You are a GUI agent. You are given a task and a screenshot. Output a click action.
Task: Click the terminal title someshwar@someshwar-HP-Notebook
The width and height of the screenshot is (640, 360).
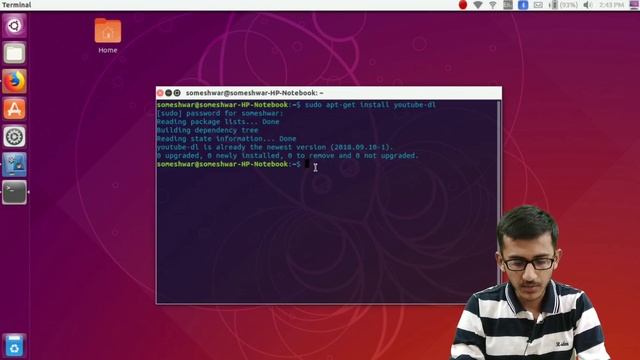[254, 93]
